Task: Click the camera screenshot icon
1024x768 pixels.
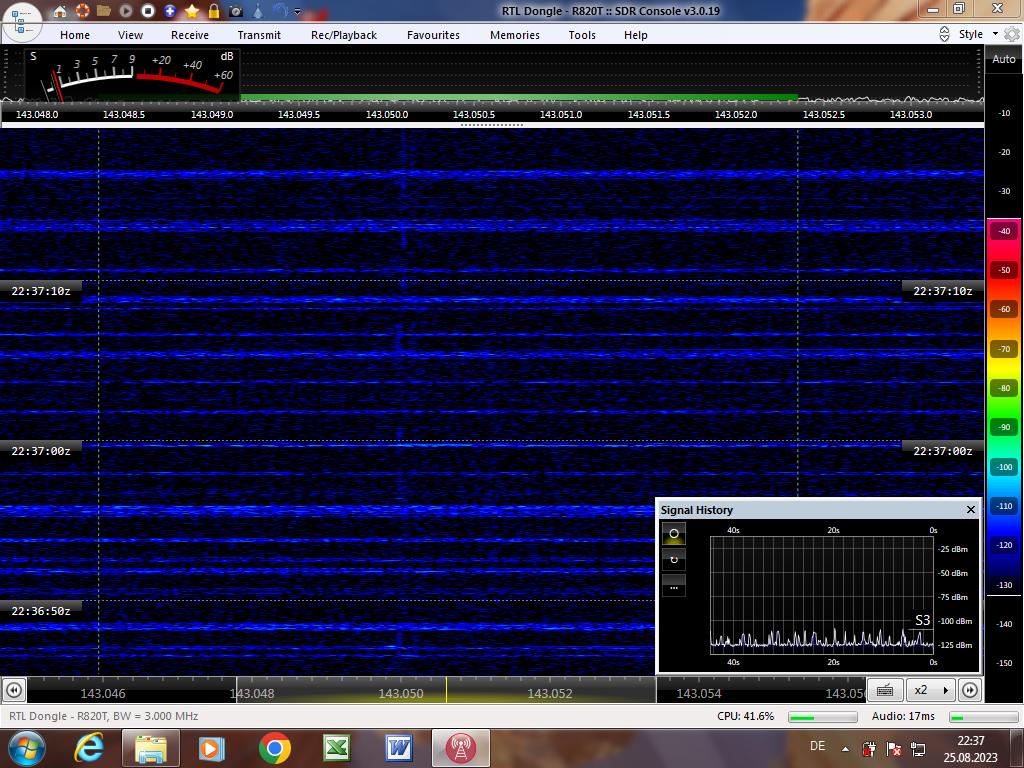Action: 236,11
